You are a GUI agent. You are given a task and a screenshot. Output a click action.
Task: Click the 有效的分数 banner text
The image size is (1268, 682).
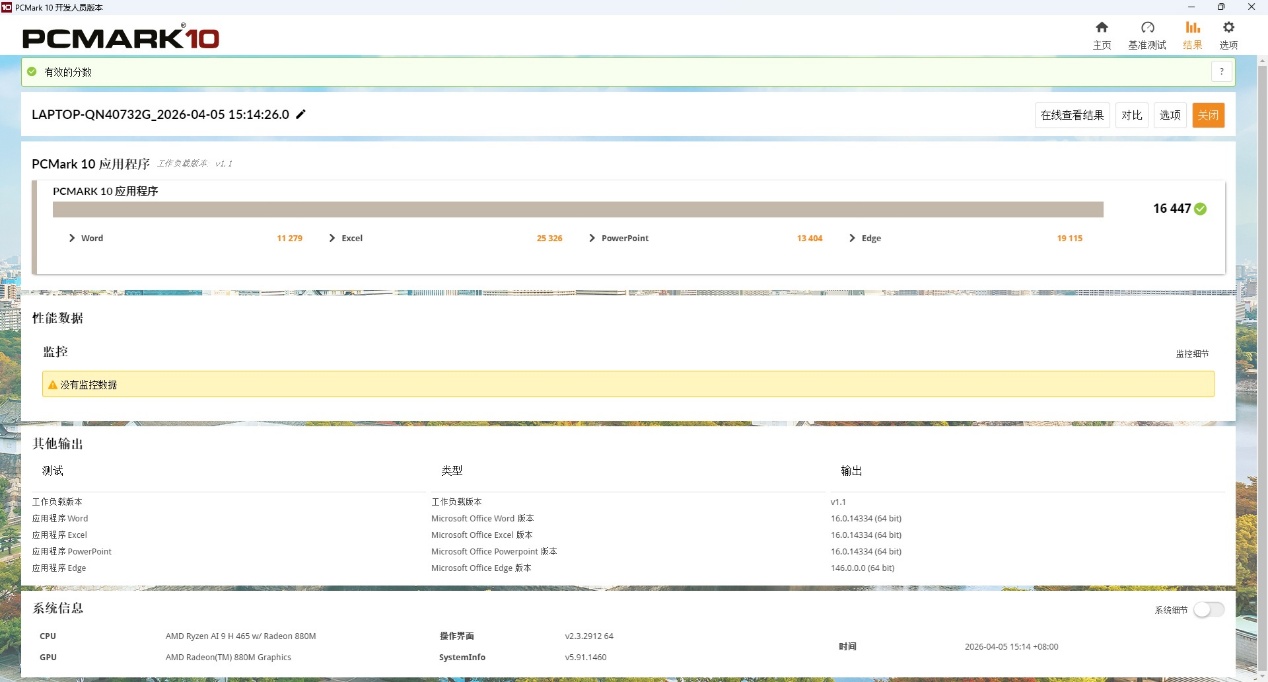pos(67,72)
